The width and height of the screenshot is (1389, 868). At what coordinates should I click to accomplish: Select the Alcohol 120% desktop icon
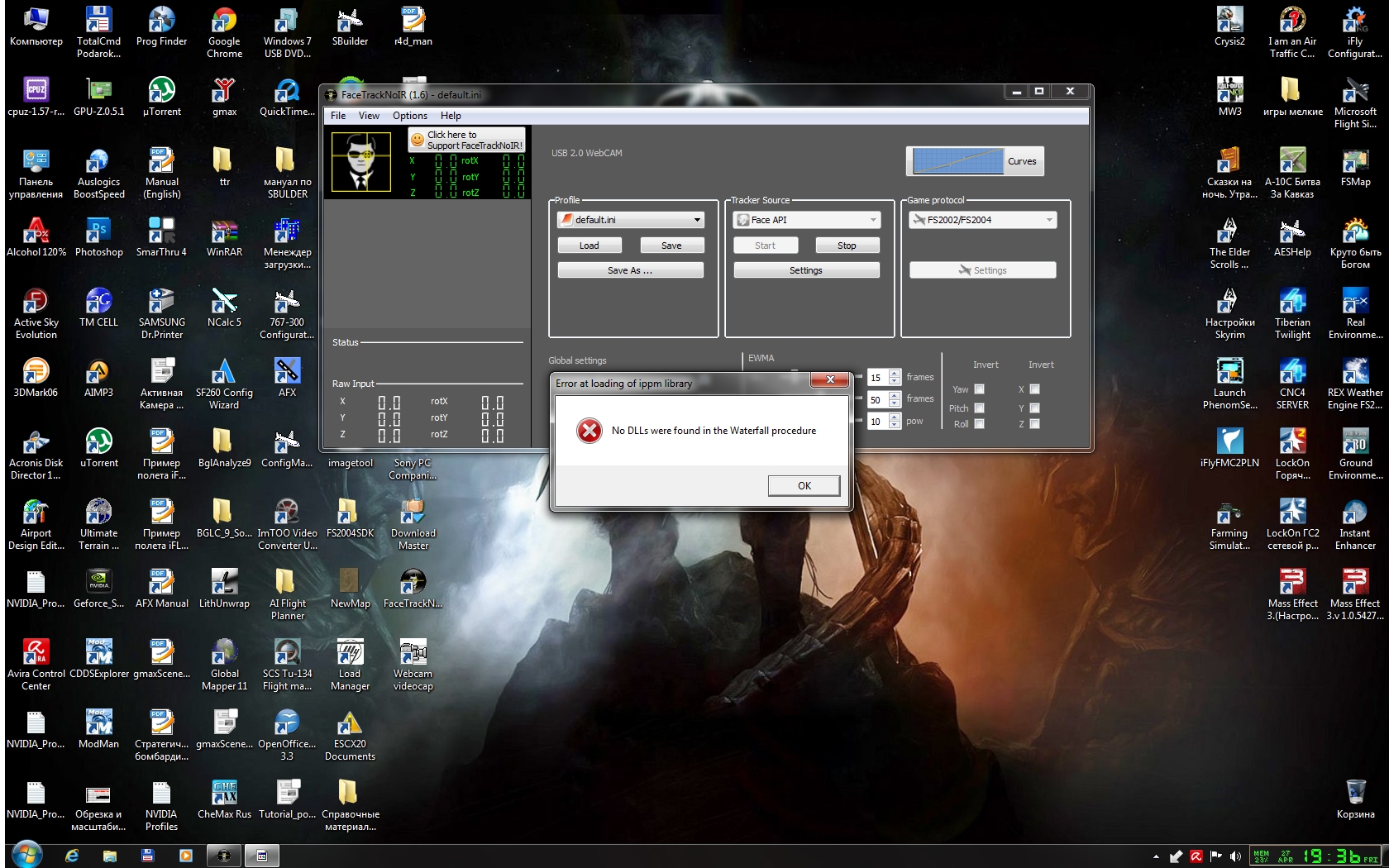coord(36,237)
